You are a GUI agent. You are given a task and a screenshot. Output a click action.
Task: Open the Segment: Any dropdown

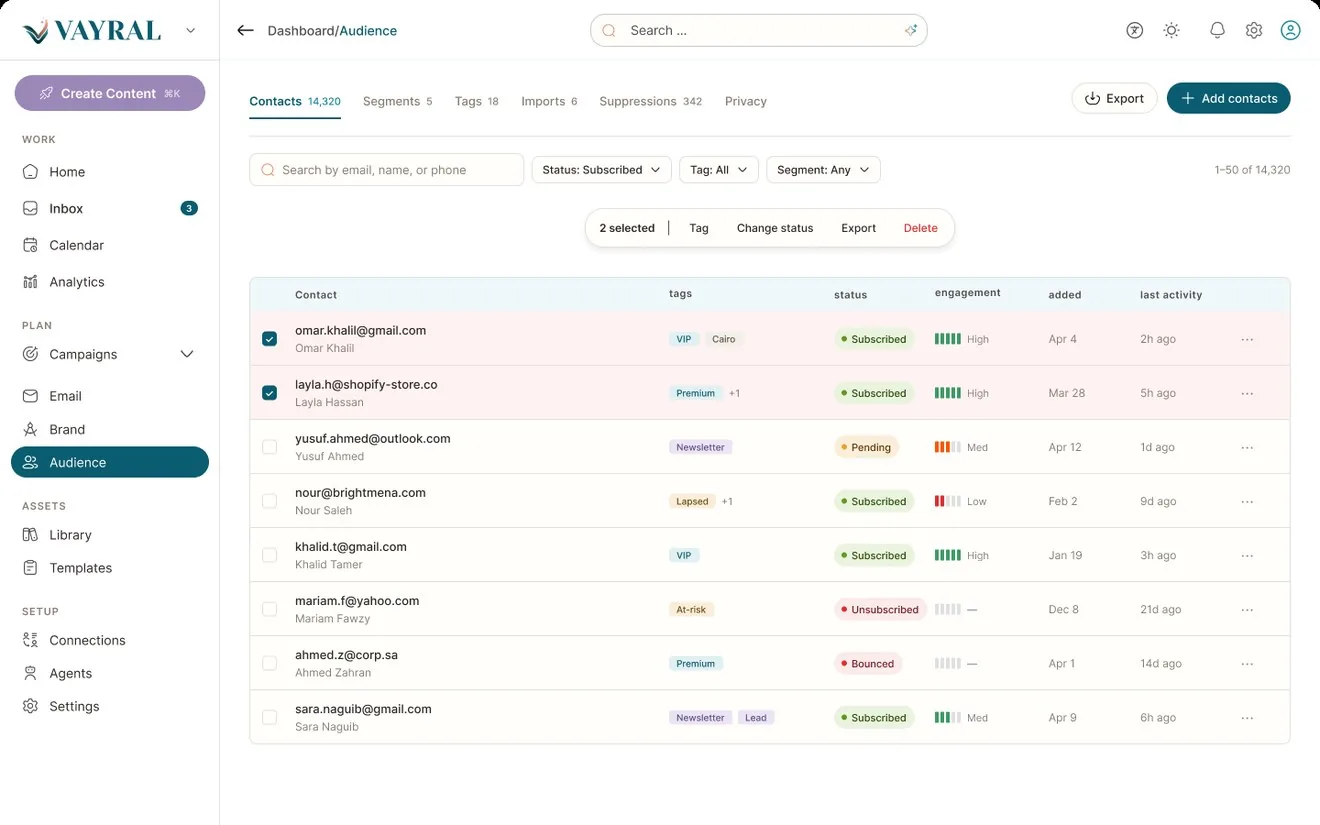823,170
